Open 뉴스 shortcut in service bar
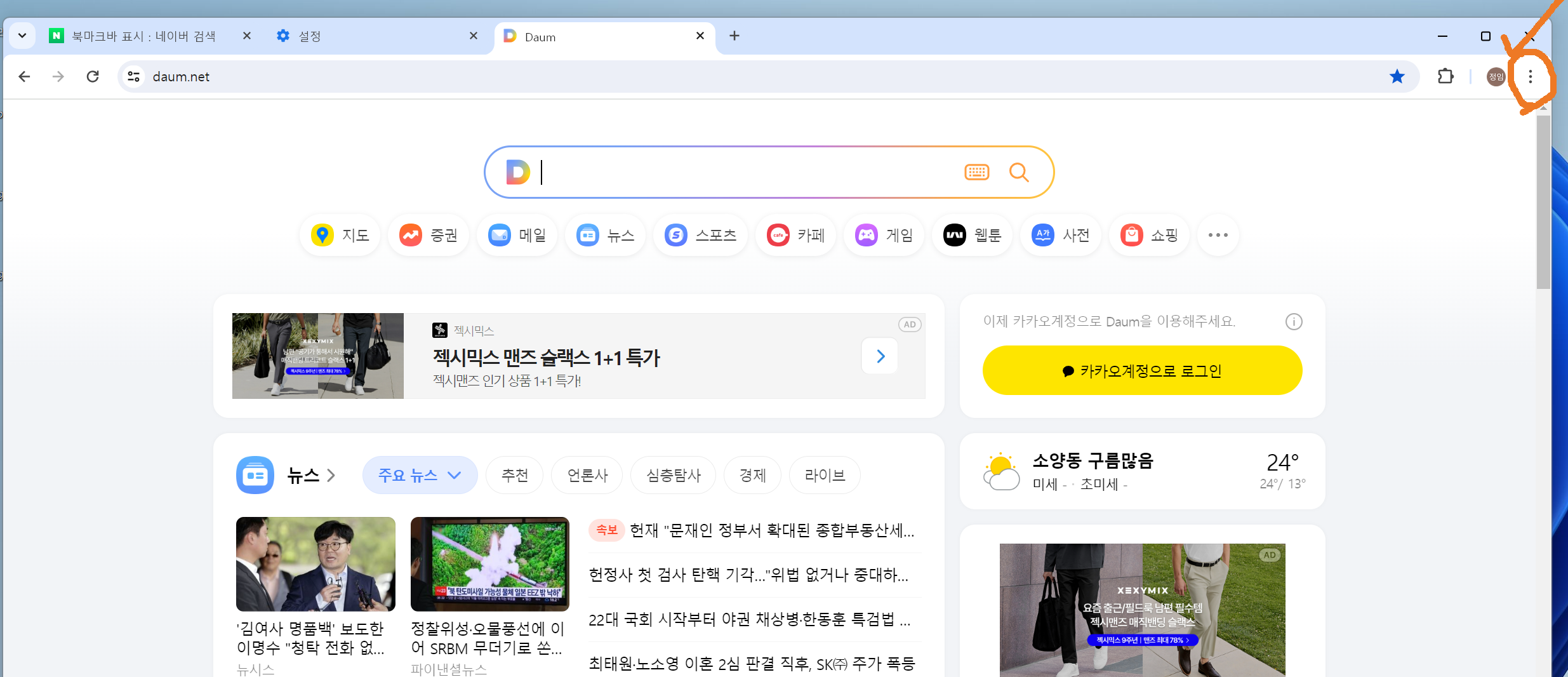Image resolution: width=1568 pixels, height=677 pixels. click(605, 235)
